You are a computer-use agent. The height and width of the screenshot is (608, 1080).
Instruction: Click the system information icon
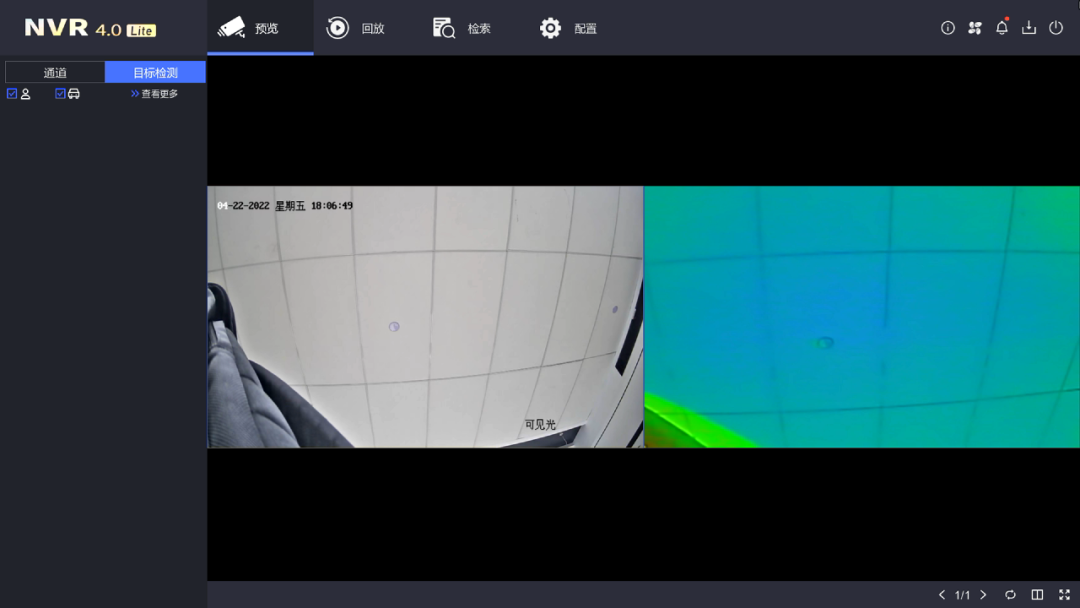click(x=947, y=28)
